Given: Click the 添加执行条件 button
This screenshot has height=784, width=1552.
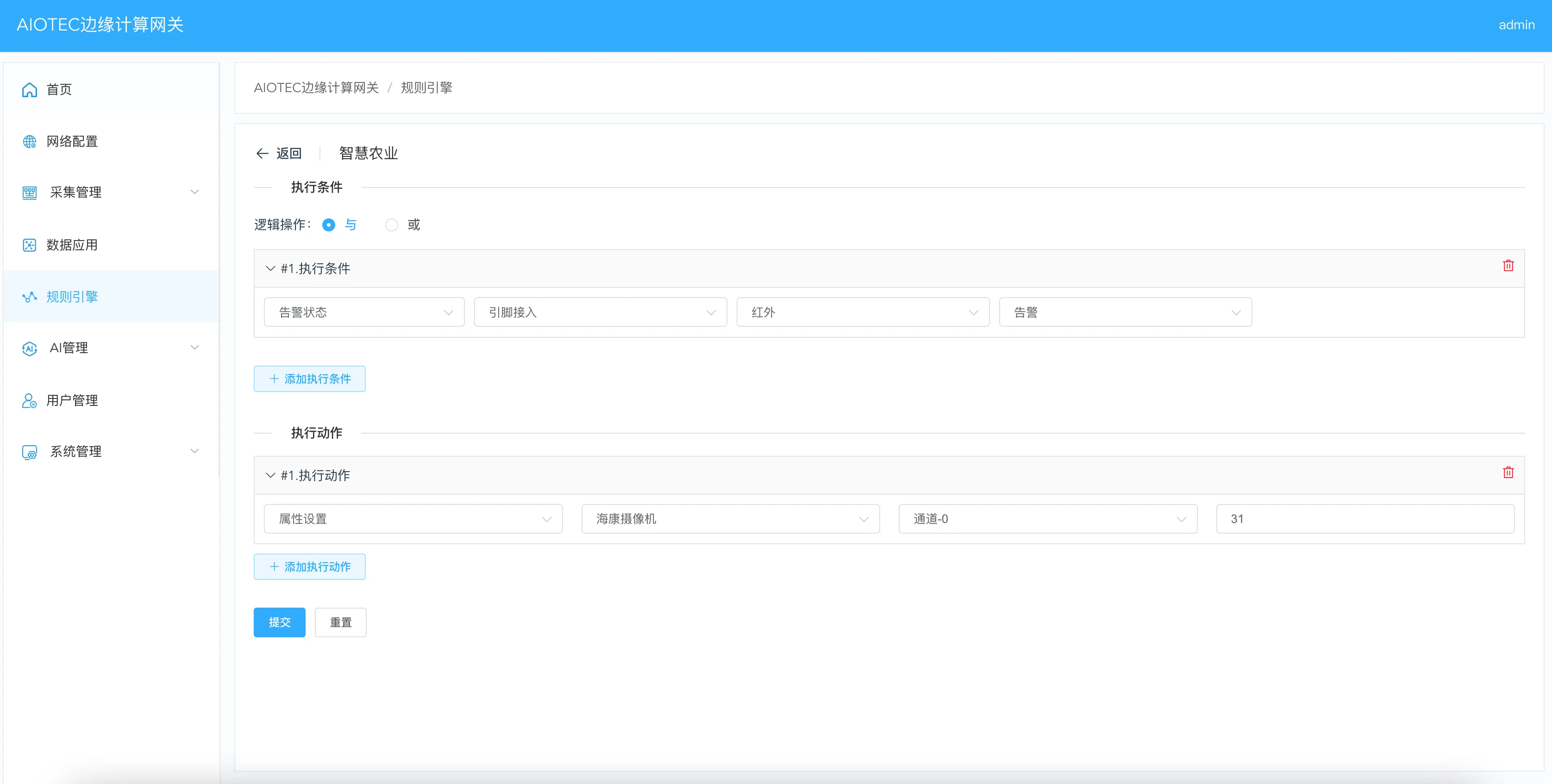Looking at the screenshot, I should point(310,380).
